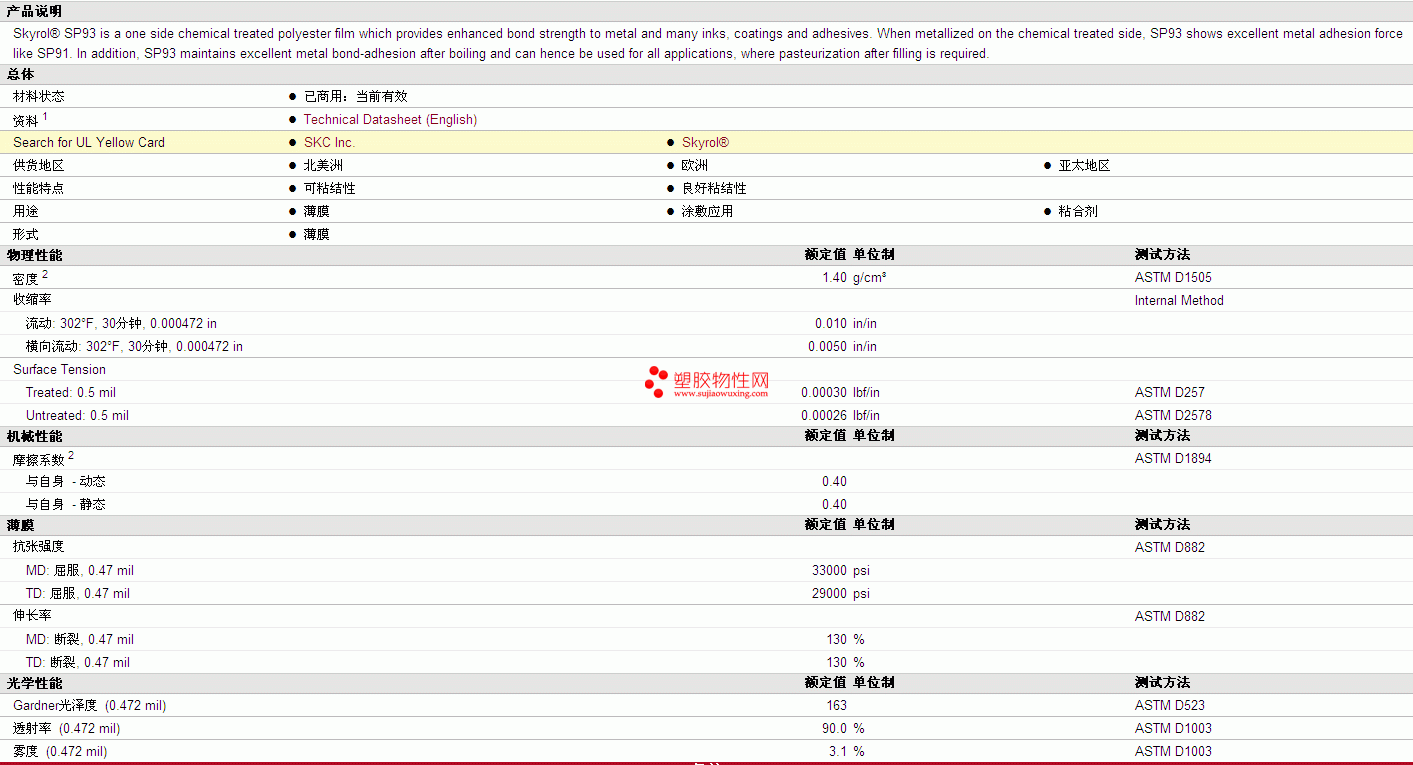Click the 物理性能 section heading
The image size is (1413, 765).
(34, 255)
